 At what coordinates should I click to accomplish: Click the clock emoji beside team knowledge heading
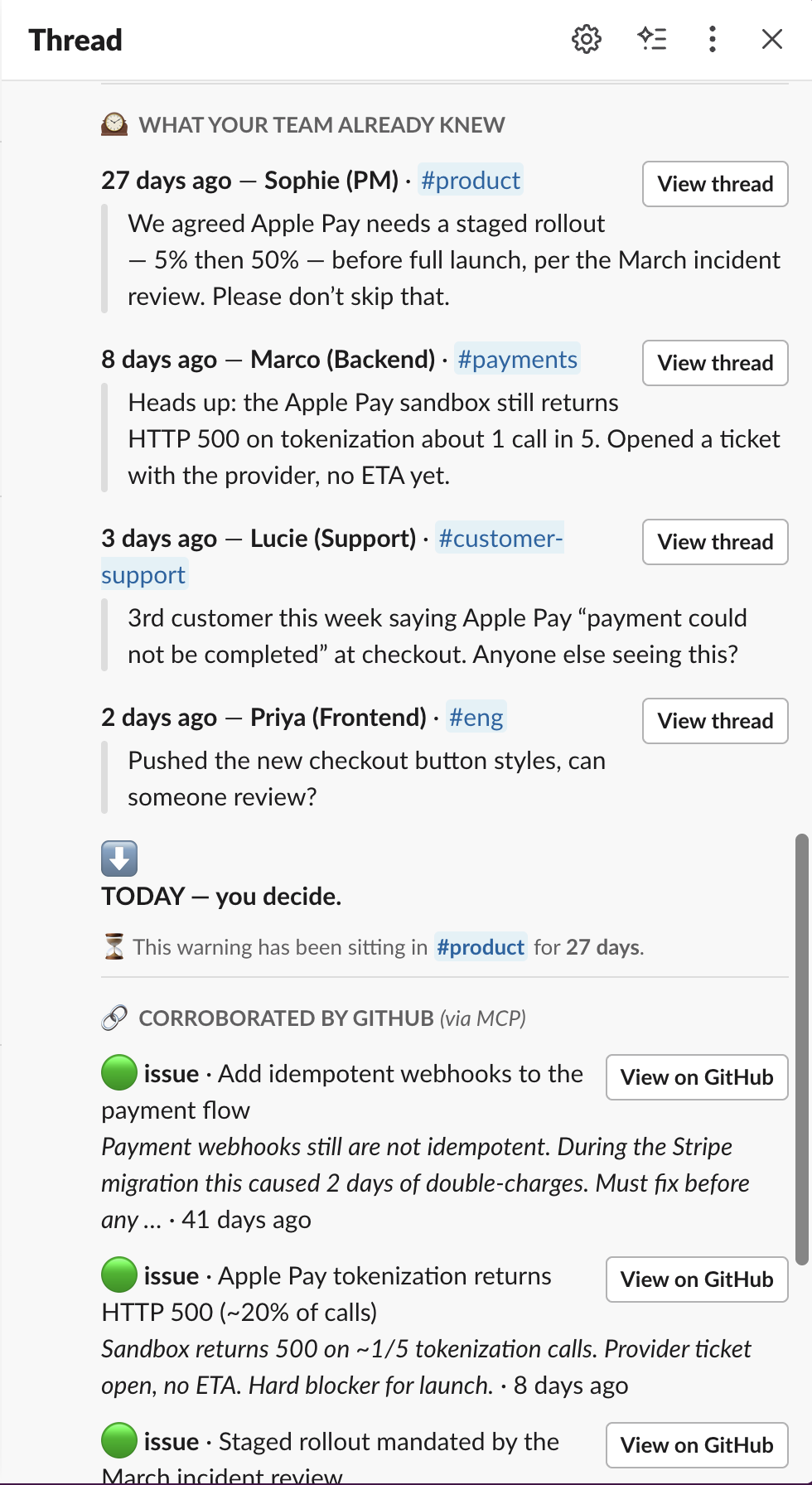114,124
